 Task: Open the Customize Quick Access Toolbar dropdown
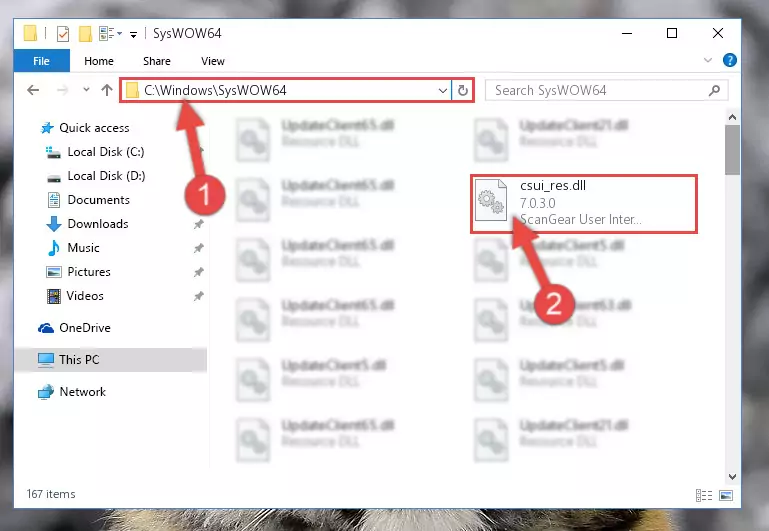coord(133,34)
